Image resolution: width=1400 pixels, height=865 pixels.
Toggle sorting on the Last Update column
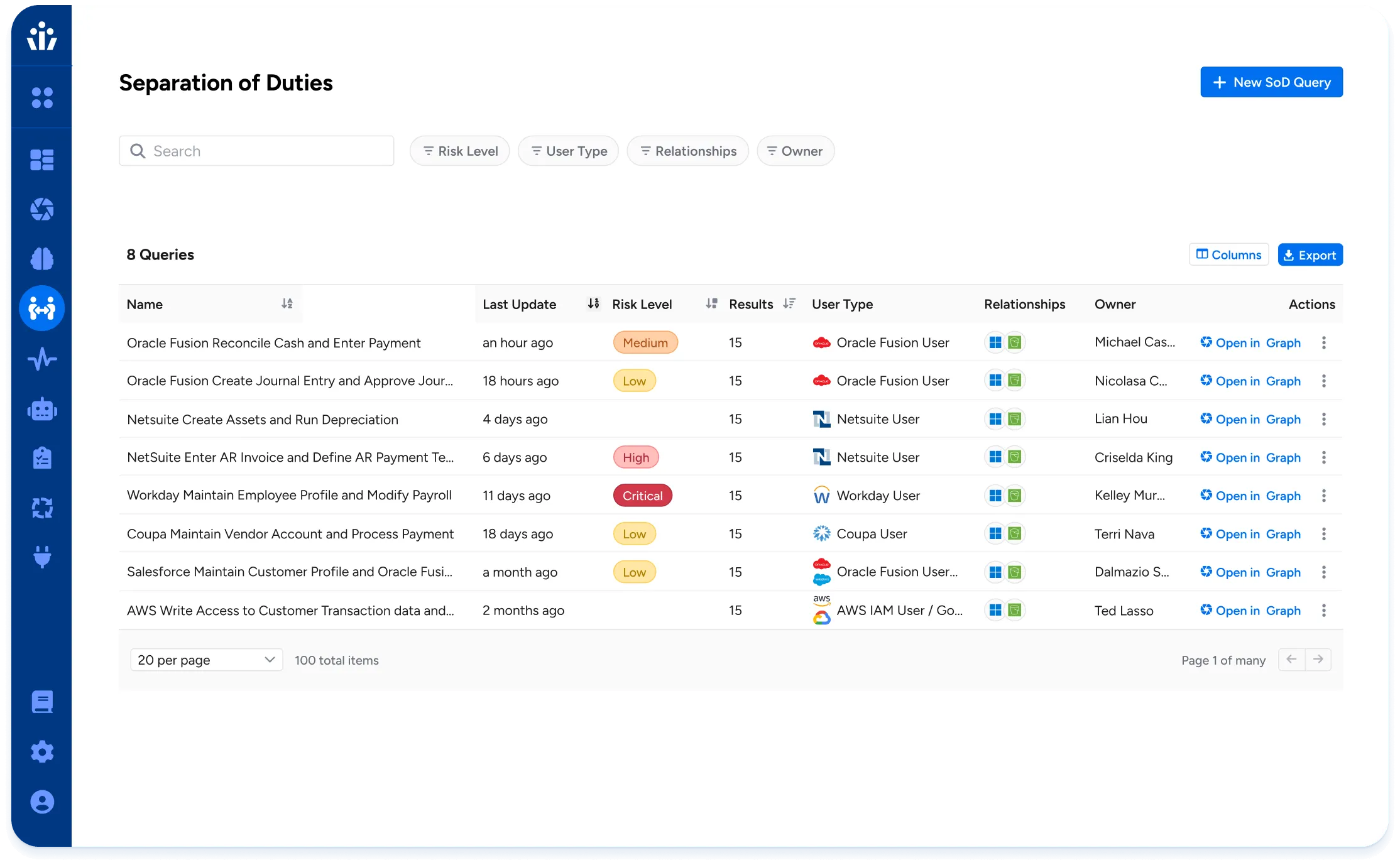593,304
